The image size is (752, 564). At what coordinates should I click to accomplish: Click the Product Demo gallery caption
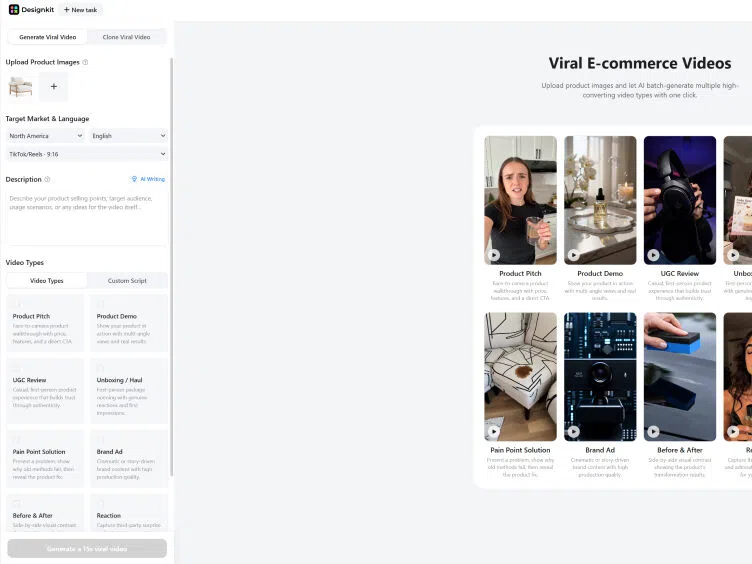[x=600, y=273]
